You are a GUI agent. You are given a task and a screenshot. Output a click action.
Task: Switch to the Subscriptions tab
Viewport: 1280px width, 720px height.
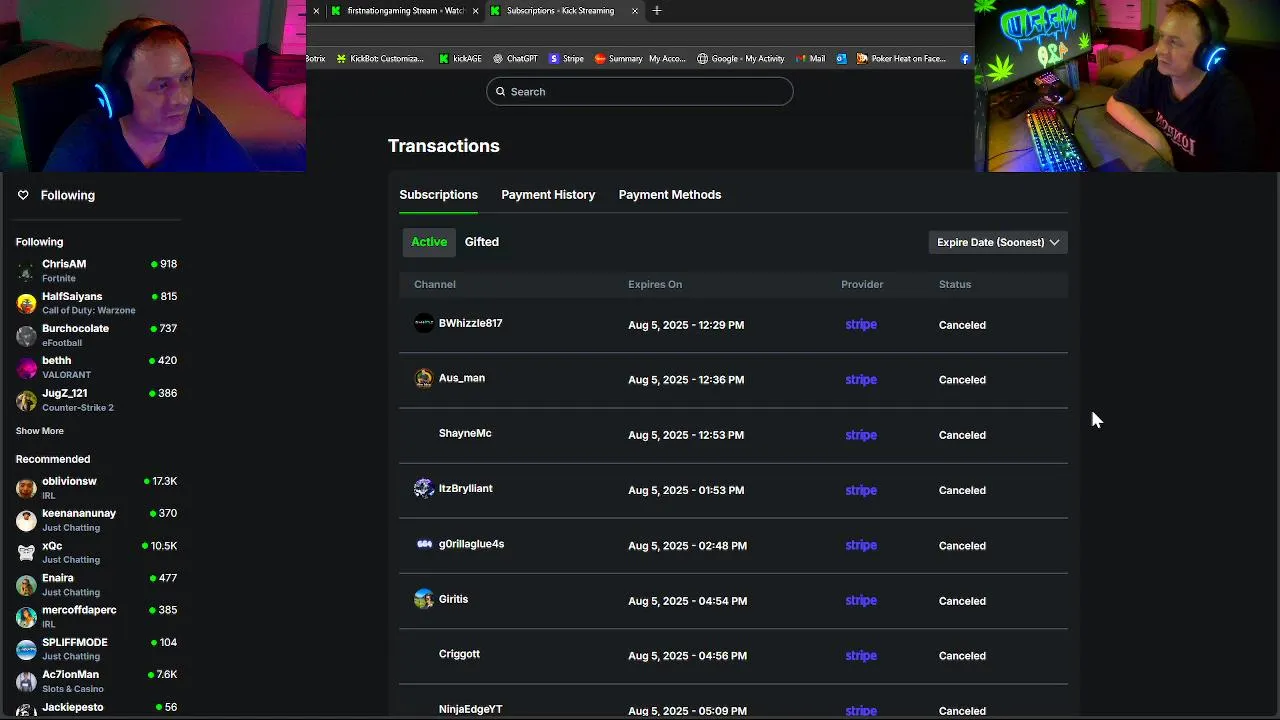pos(438,195)
